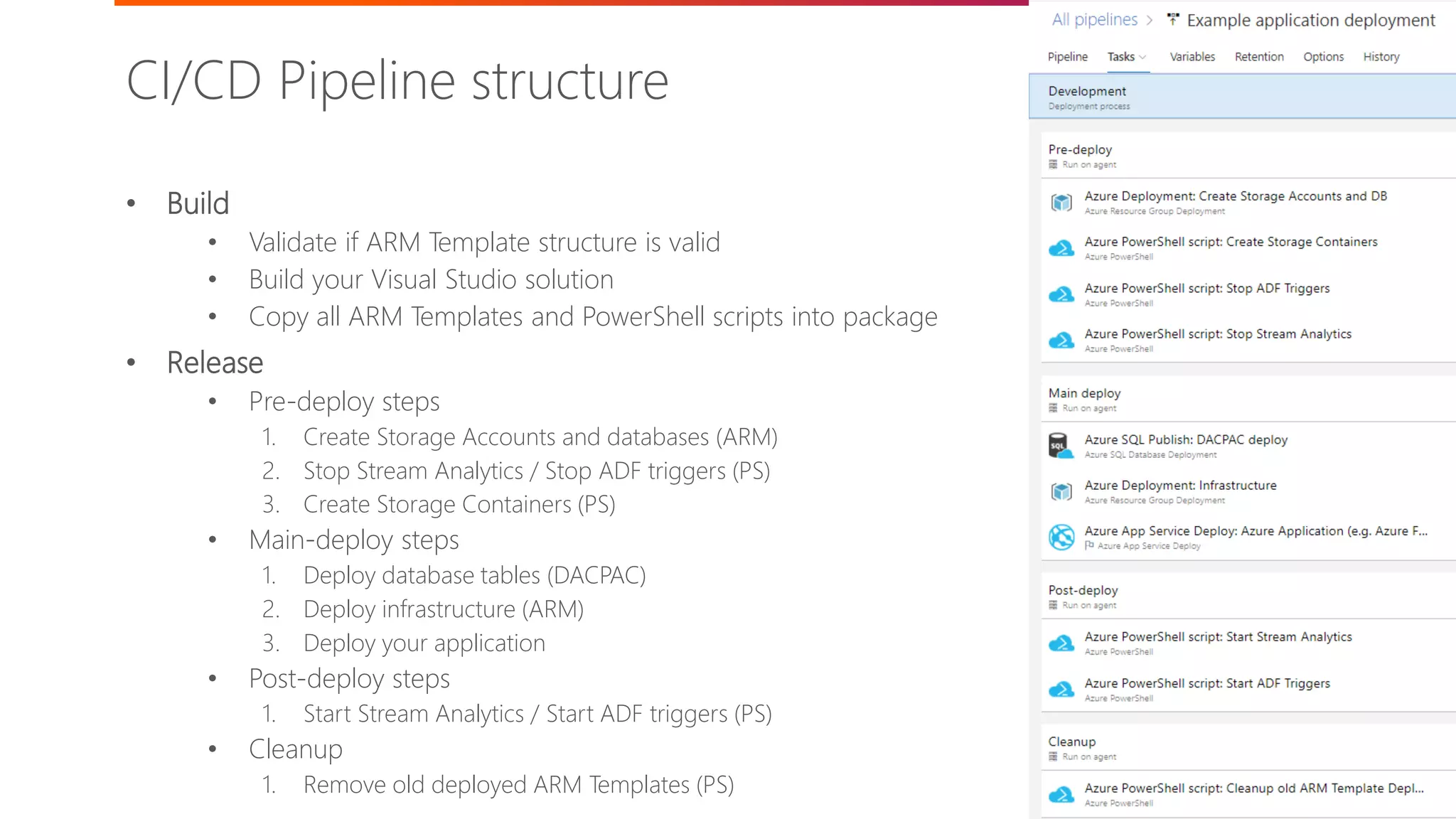Click the PowerShell icon for Cleanup old ARM Template
This screenshot has width=1456, height=819.
1061,795
